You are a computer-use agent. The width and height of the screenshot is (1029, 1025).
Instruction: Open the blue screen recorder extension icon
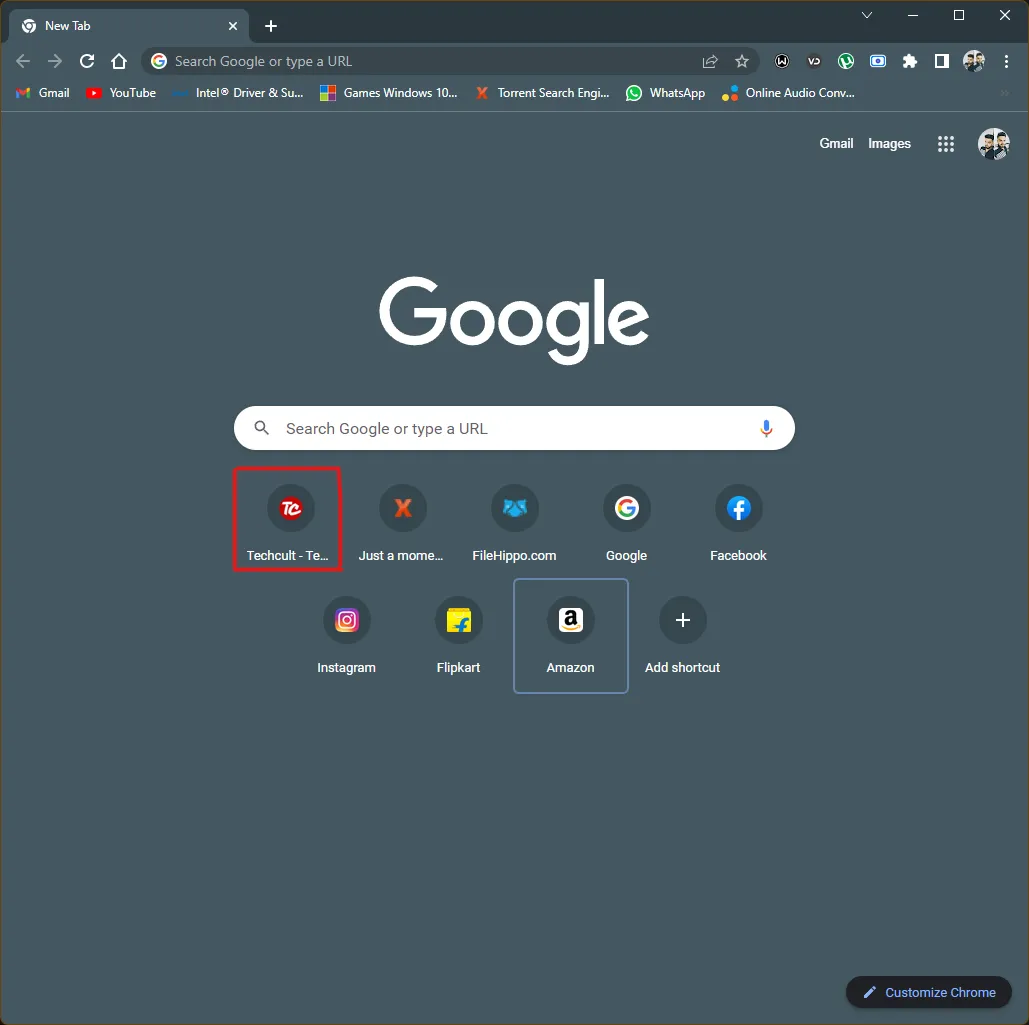(x=877, y=61)
